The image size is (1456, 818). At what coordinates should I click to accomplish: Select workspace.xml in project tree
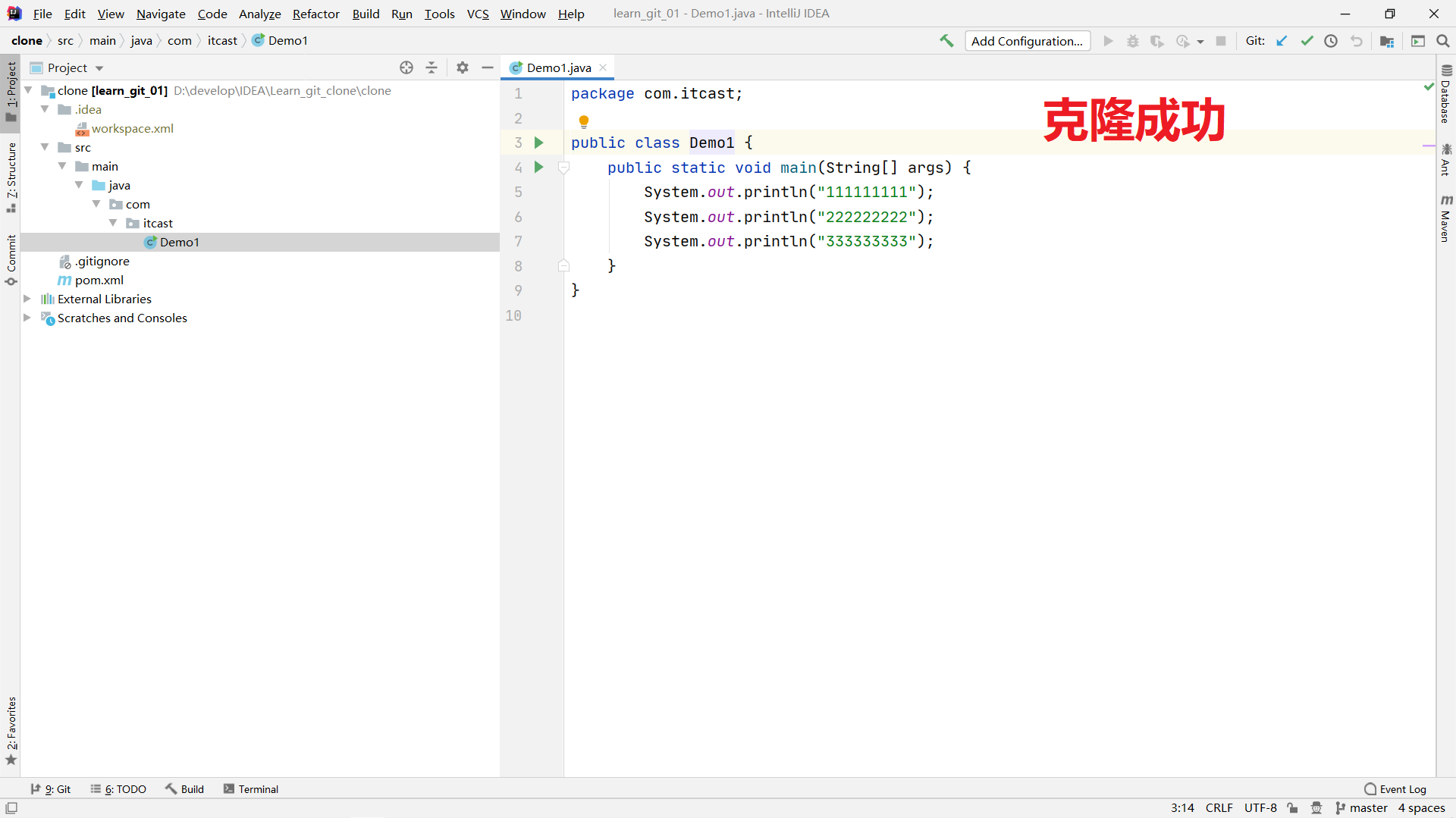pos(132,128)
